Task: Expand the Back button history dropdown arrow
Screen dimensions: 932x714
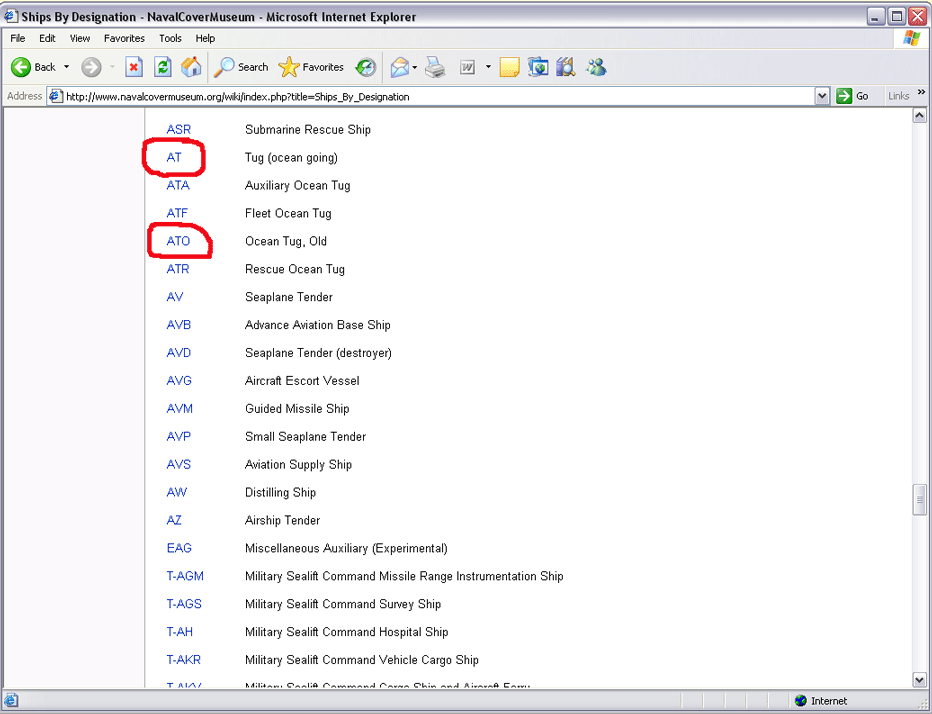Action: 67,67
